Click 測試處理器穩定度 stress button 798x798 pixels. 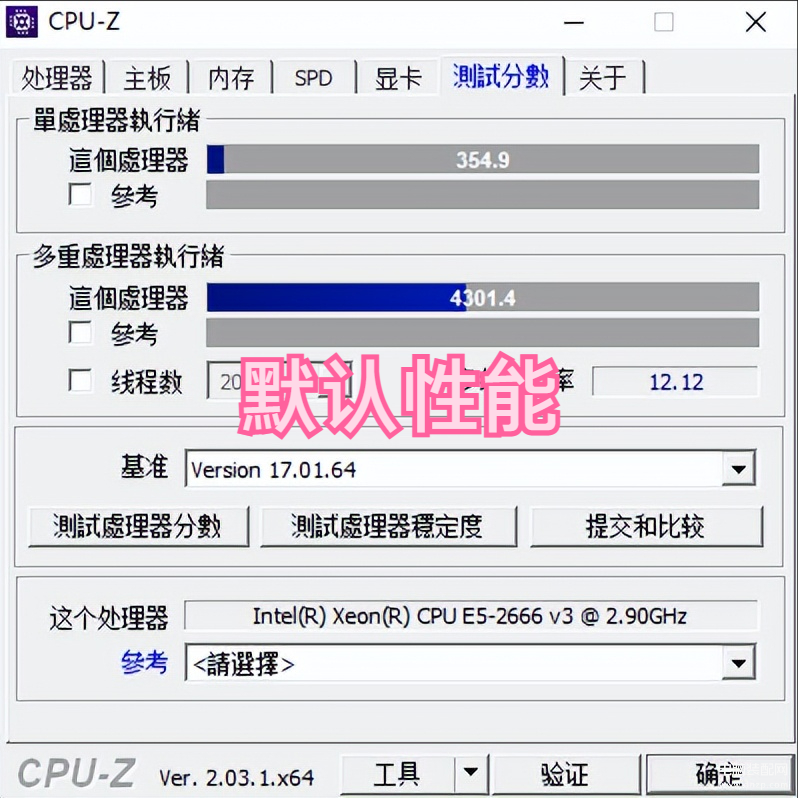click(x=389, y=526)
